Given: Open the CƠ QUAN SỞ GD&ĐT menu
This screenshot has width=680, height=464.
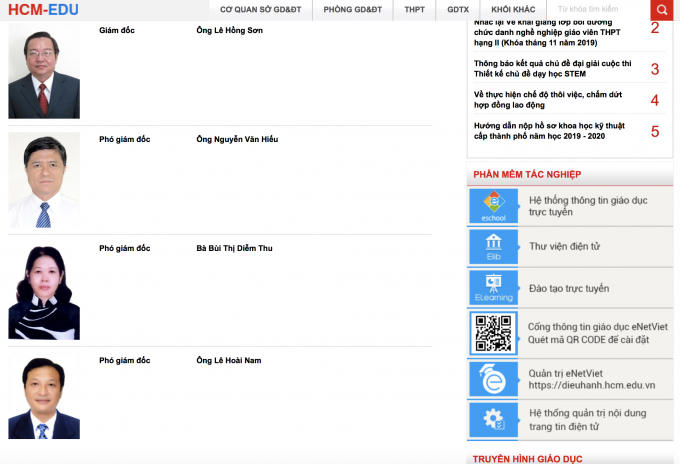Looking at the screenshot, I should tap(259, 10).
